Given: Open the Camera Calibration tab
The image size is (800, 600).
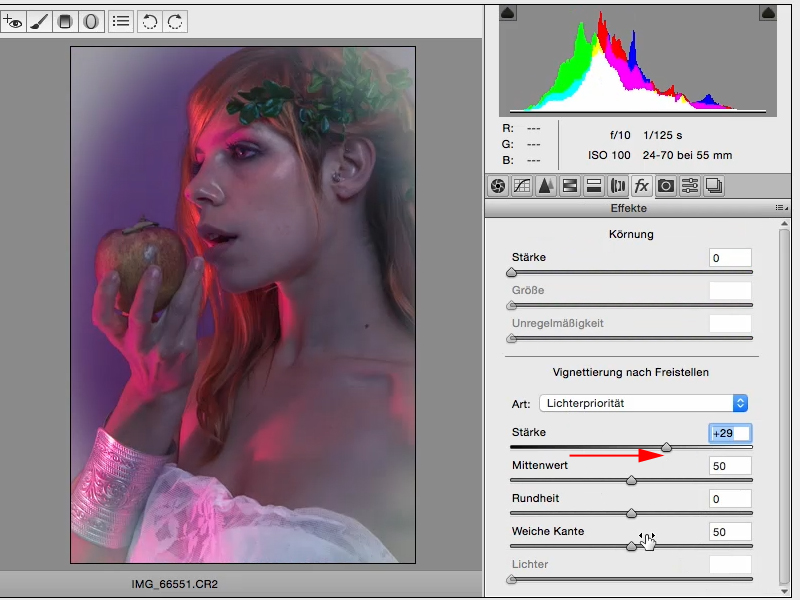Looking at the screenshot, I should tap(666, 186).
